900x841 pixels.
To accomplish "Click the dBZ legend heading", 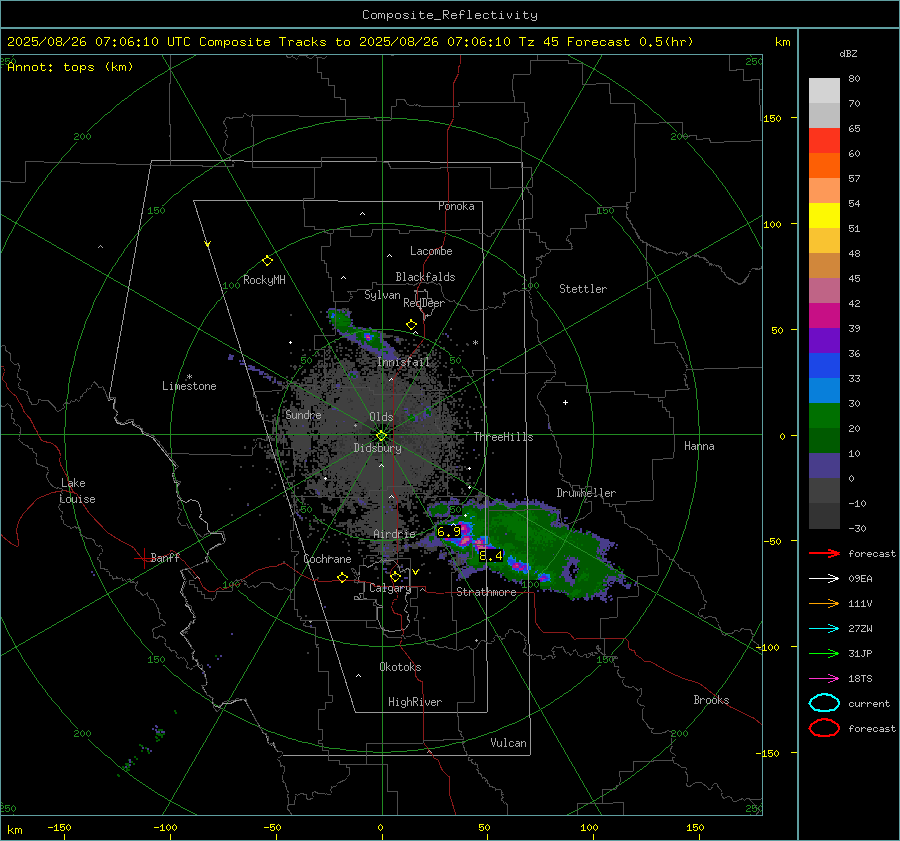I will click(x=848, y=53).
